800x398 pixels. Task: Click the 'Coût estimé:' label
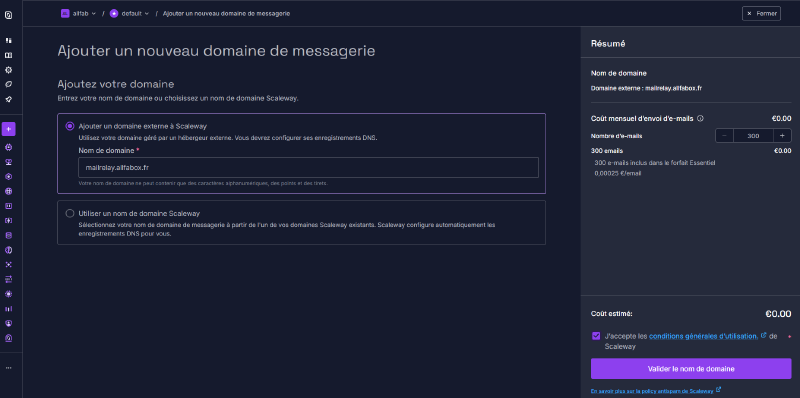611,313
